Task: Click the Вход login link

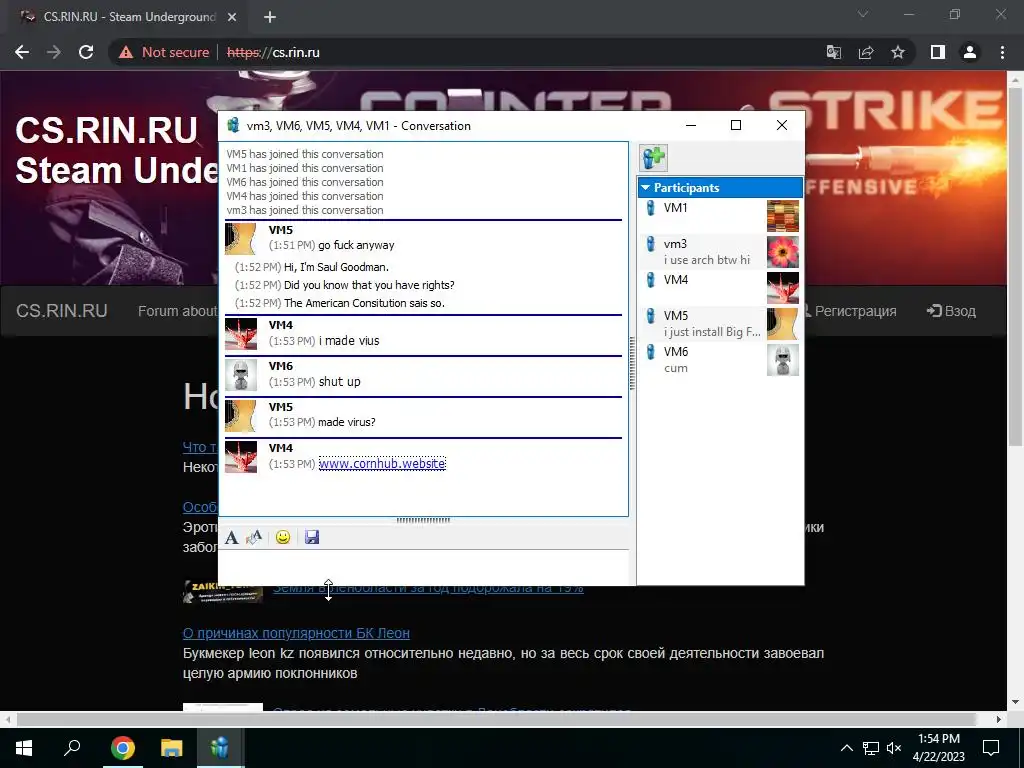Action: coord(951,311)
